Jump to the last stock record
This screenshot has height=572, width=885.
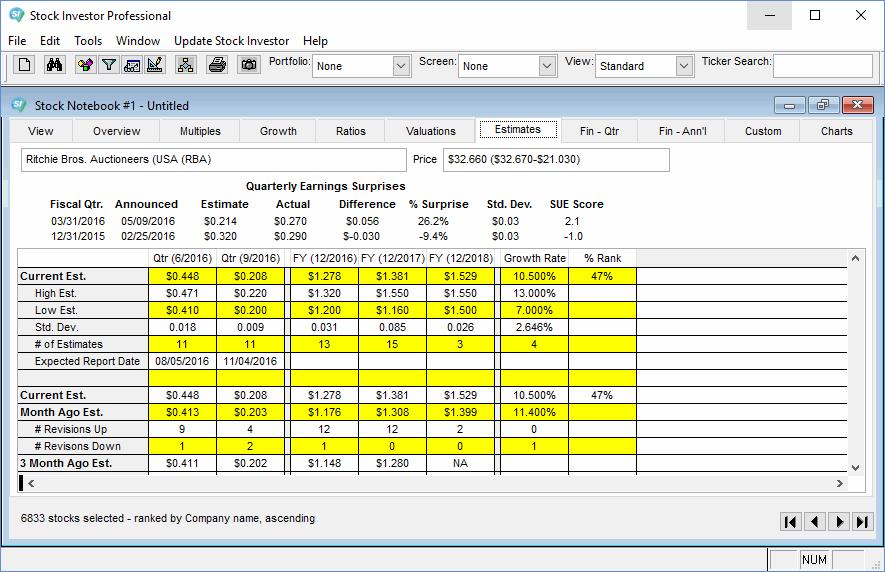(862, 522)
